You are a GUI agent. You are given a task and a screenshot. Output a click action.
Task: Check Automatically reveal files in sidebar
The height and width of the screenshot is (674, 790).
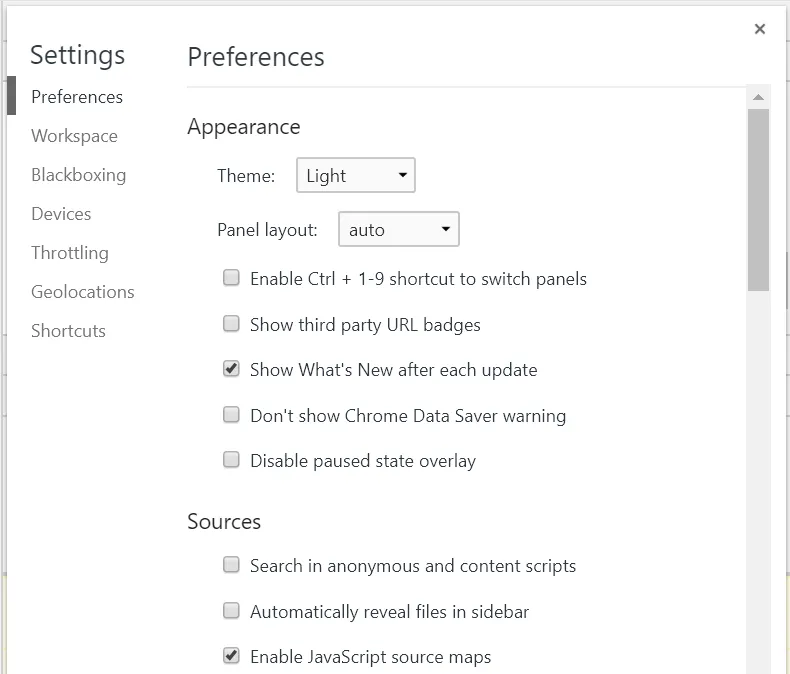click(x=231, y=611)
